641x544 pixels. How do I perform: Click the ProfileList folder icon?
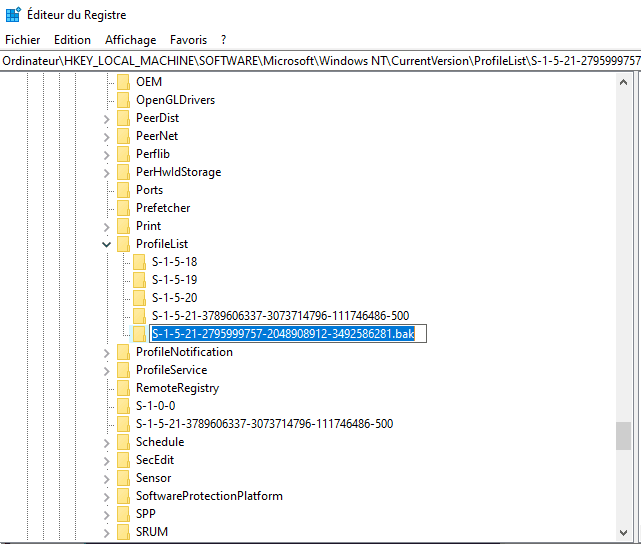tap(123, 244)
